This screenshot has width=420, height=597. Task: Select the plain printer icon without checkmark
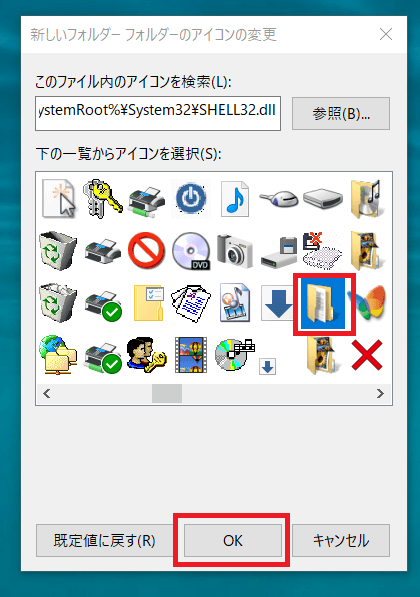[102, 251]
